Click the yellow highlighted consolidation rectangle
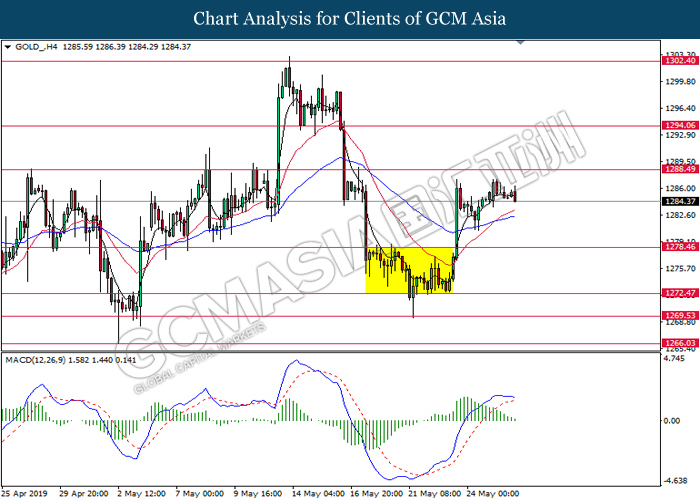The width and height of the screenshot is (700, 500). 409,270
